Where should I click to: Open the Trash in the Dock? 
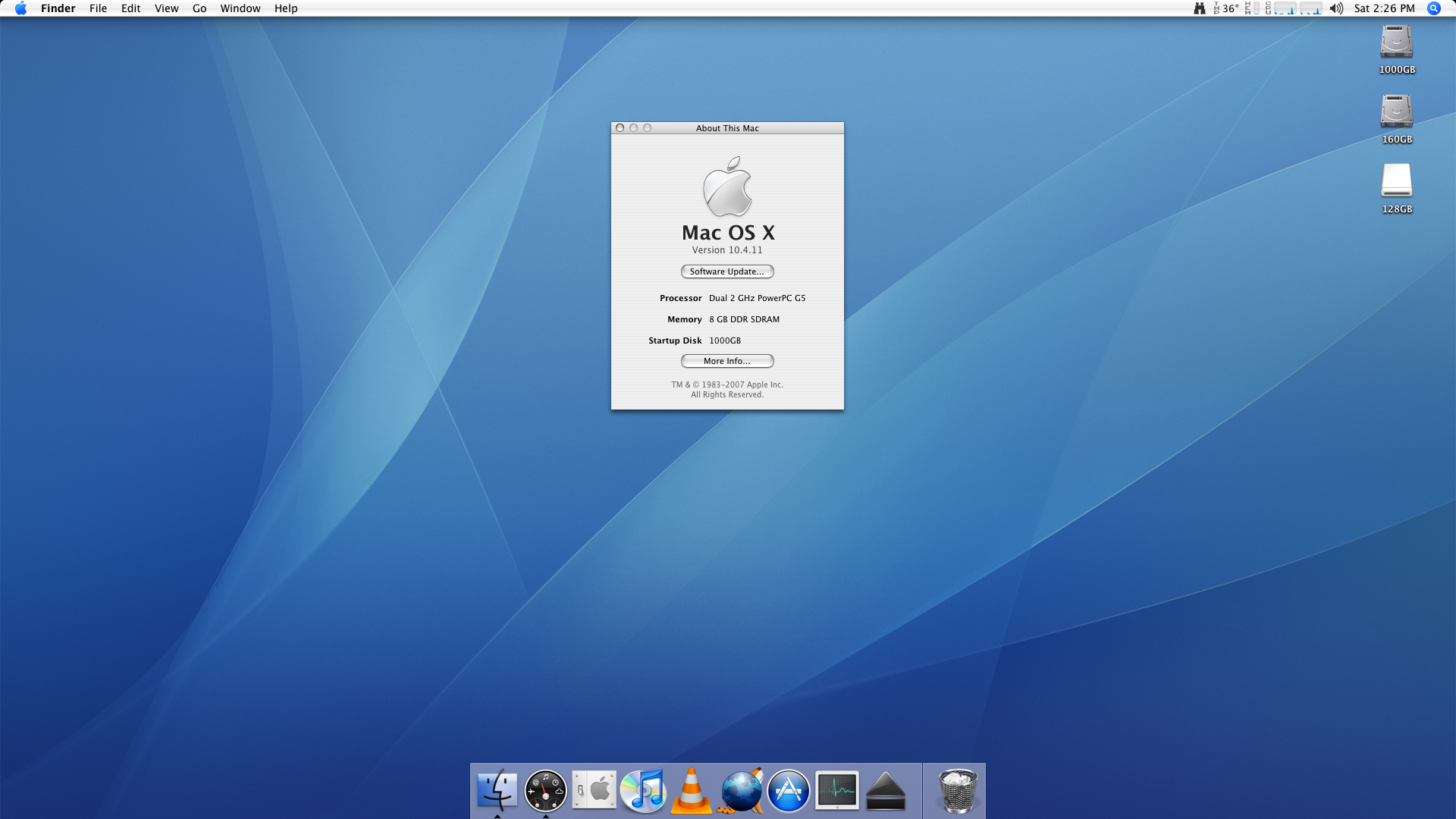click(x=958, y=790)
